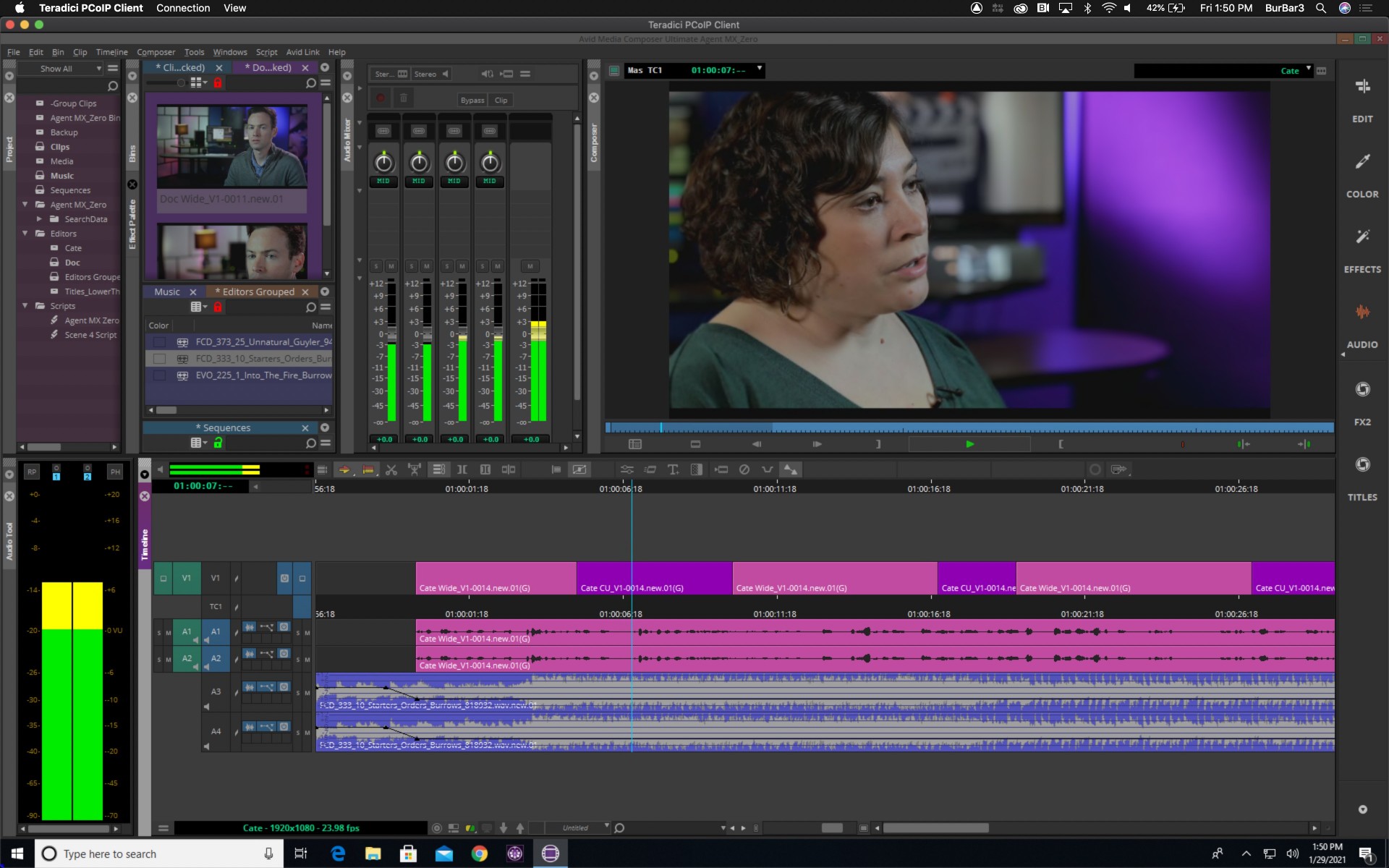The image size is (1389, 868).
Task: Solo the first Audio Mixer channel
Action: [378, 266]
